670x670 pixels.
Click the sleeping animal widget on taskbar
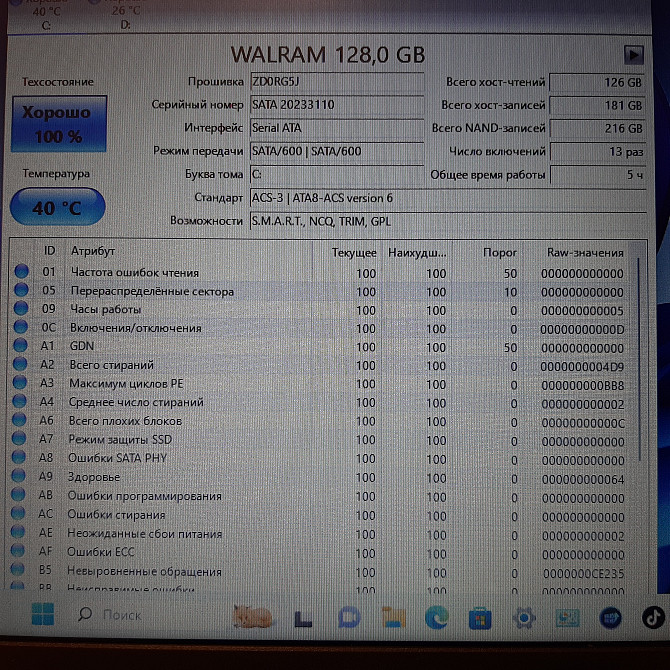tap(253, 616)
